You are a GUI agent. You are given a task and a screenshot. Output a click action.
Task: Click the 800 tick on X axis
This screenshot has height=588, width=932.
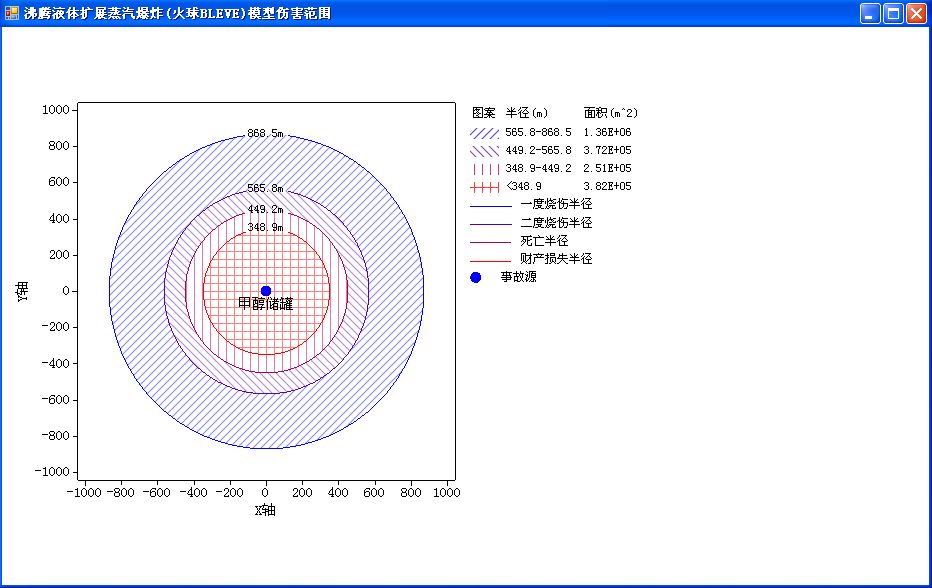click(x=411, y=492)
